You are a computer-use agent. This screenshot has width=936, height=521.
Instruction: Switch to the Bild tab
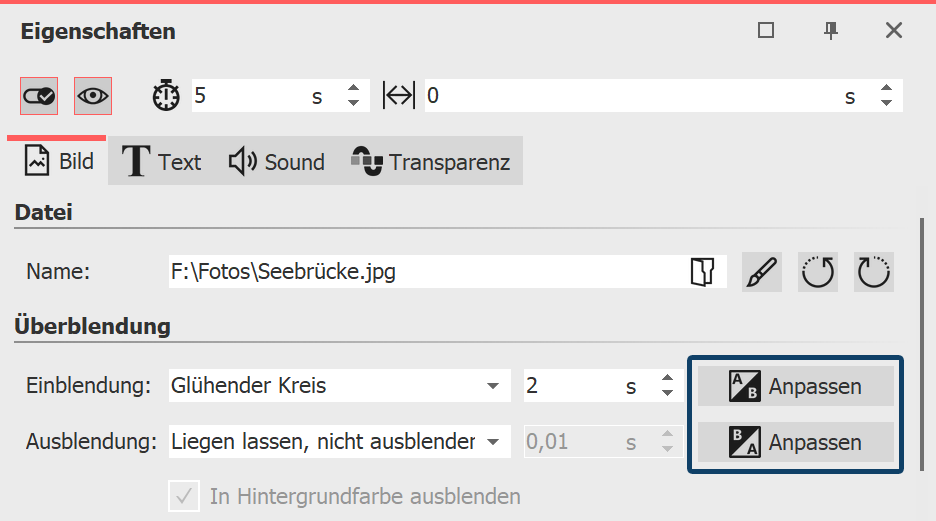click(58, 161)
